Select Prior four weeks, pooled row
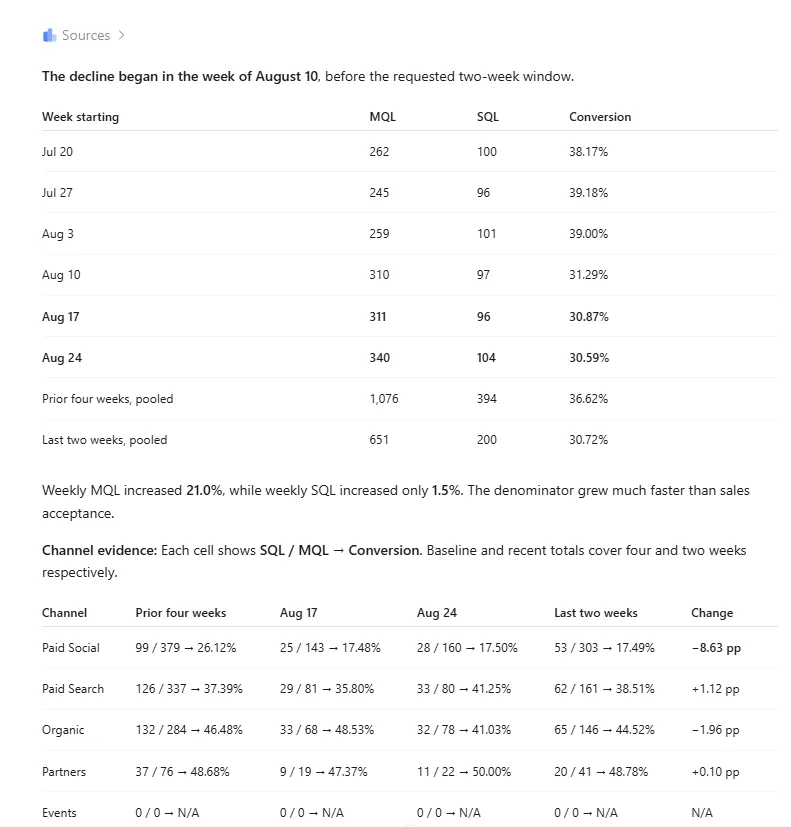The height and width of the screenshot is (827, 791). point(409,399)
